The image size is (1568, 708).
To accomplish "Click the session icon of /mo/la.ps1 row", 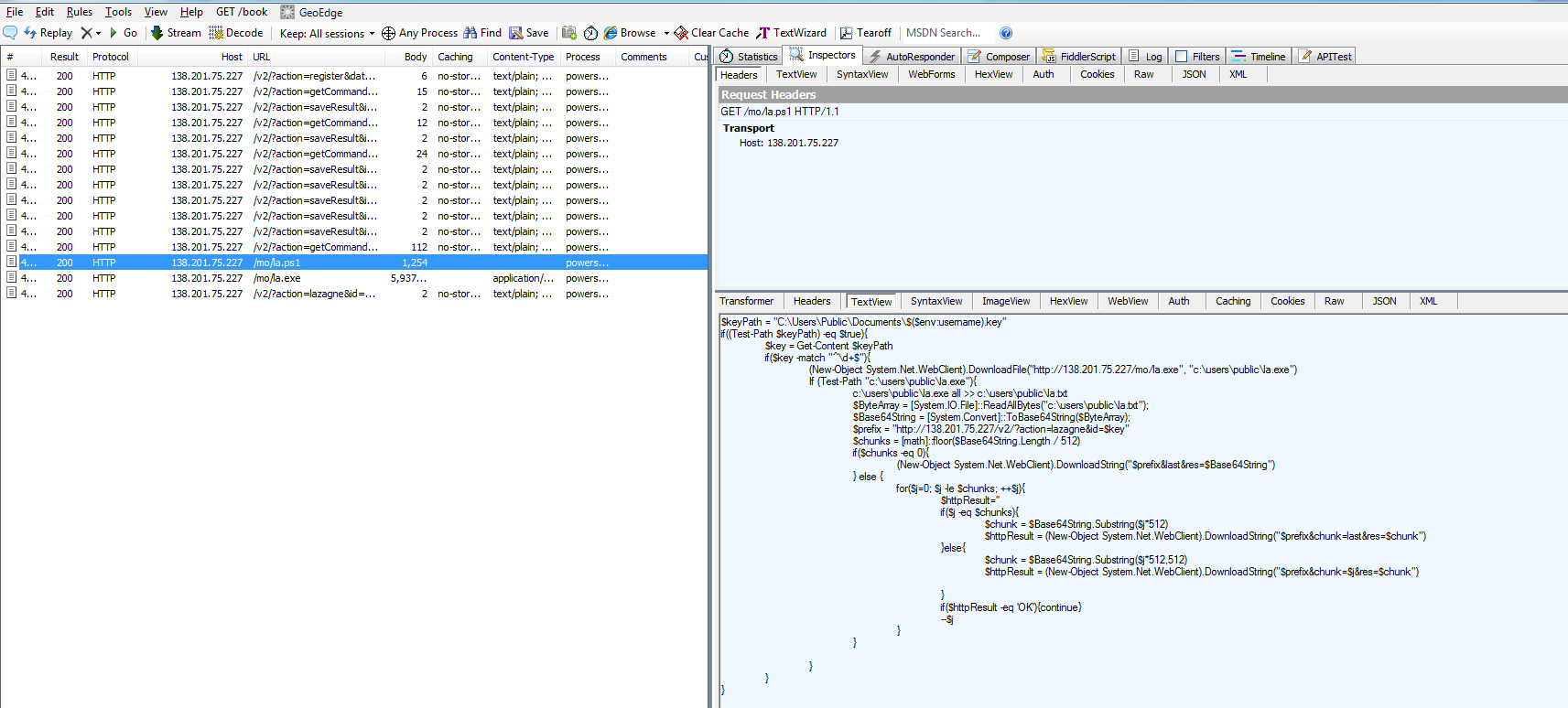I will pyautogui.click(x=12, y=263).
